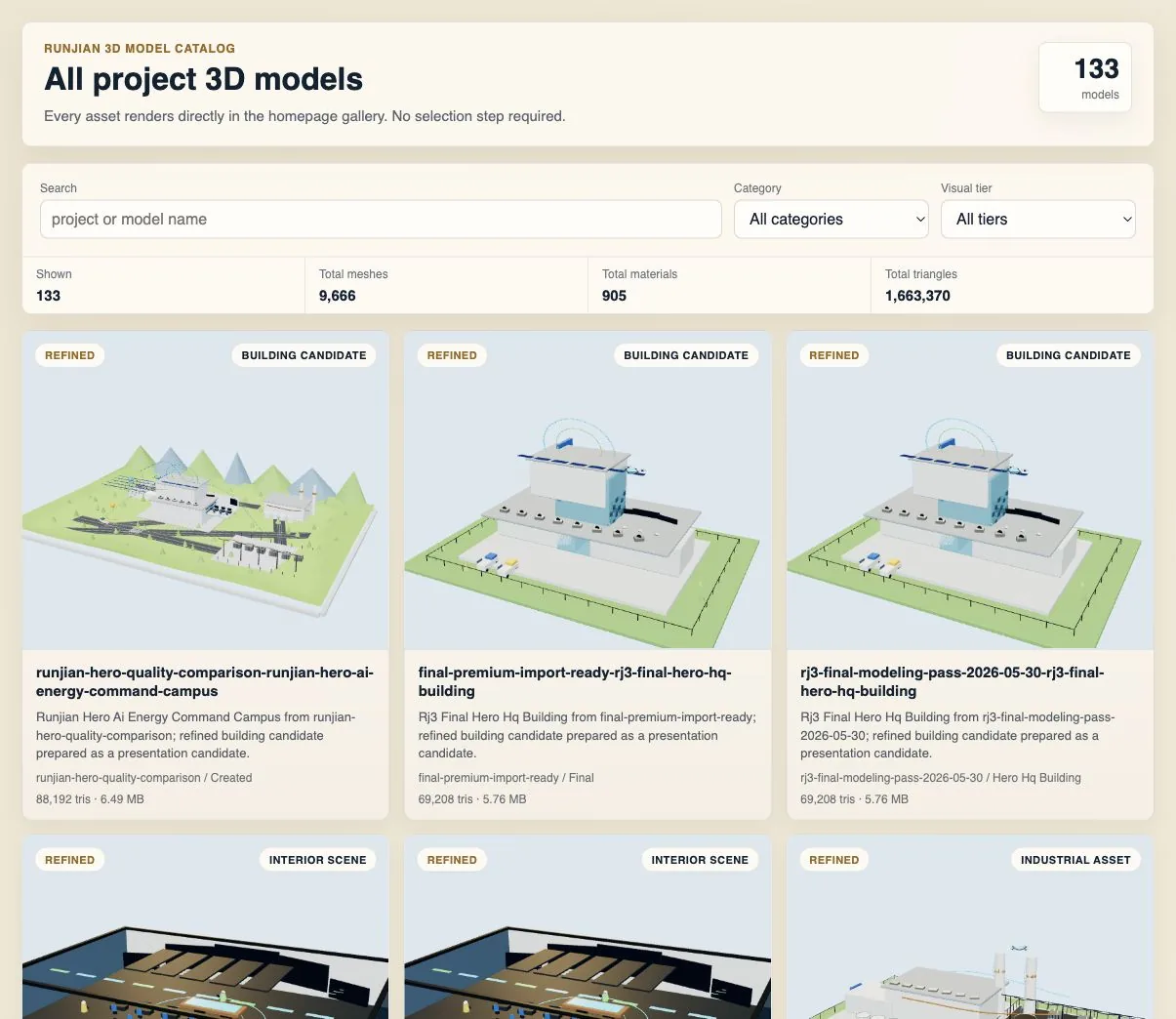
Task: Click the rj3-final-modeling-pass-2026-05-30-rj3-final-hero-hq-building title
Action: (x=953, y=681)
